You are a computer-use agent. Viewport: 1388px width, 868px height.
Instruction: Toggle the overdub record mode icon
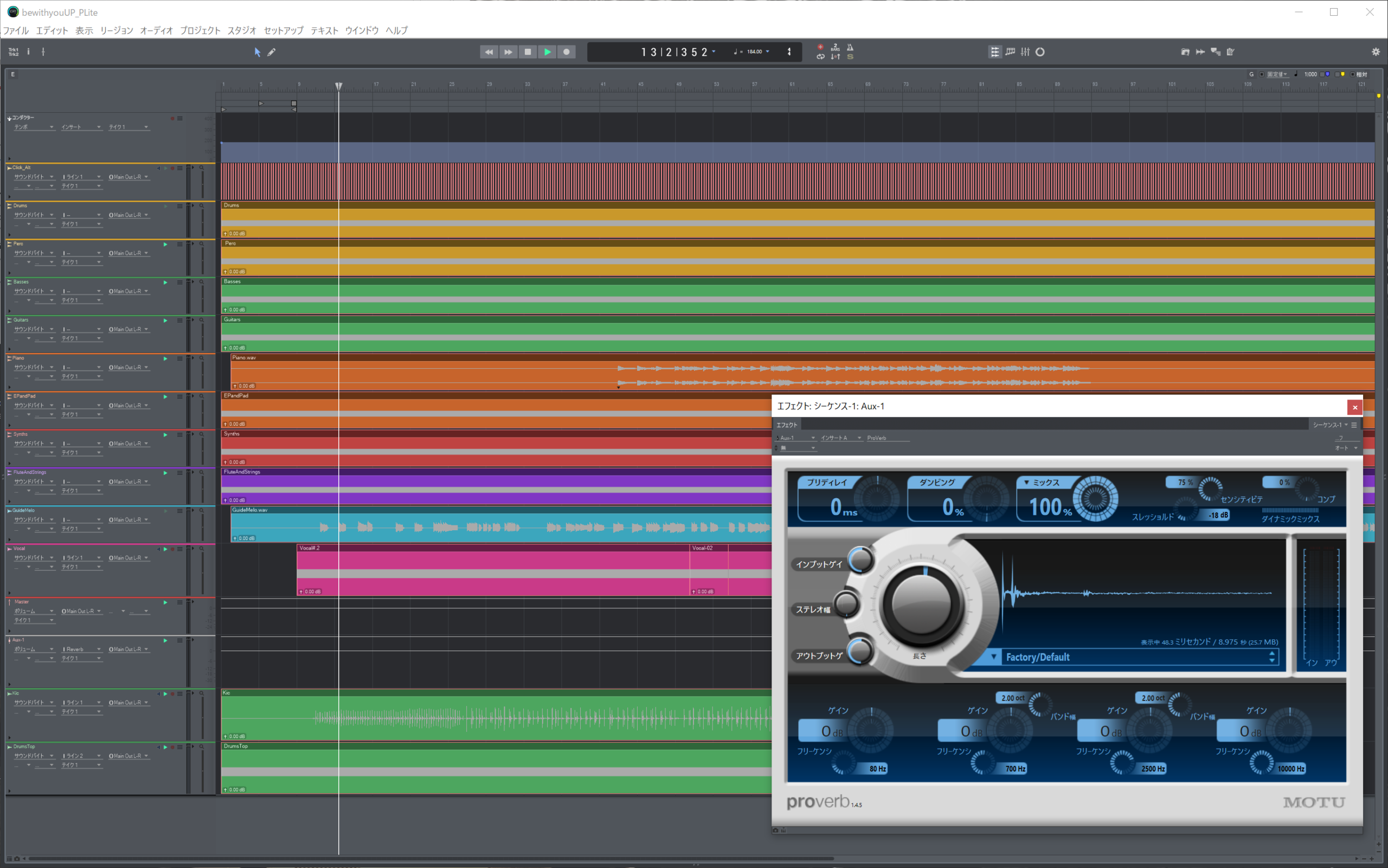[820, 47]
